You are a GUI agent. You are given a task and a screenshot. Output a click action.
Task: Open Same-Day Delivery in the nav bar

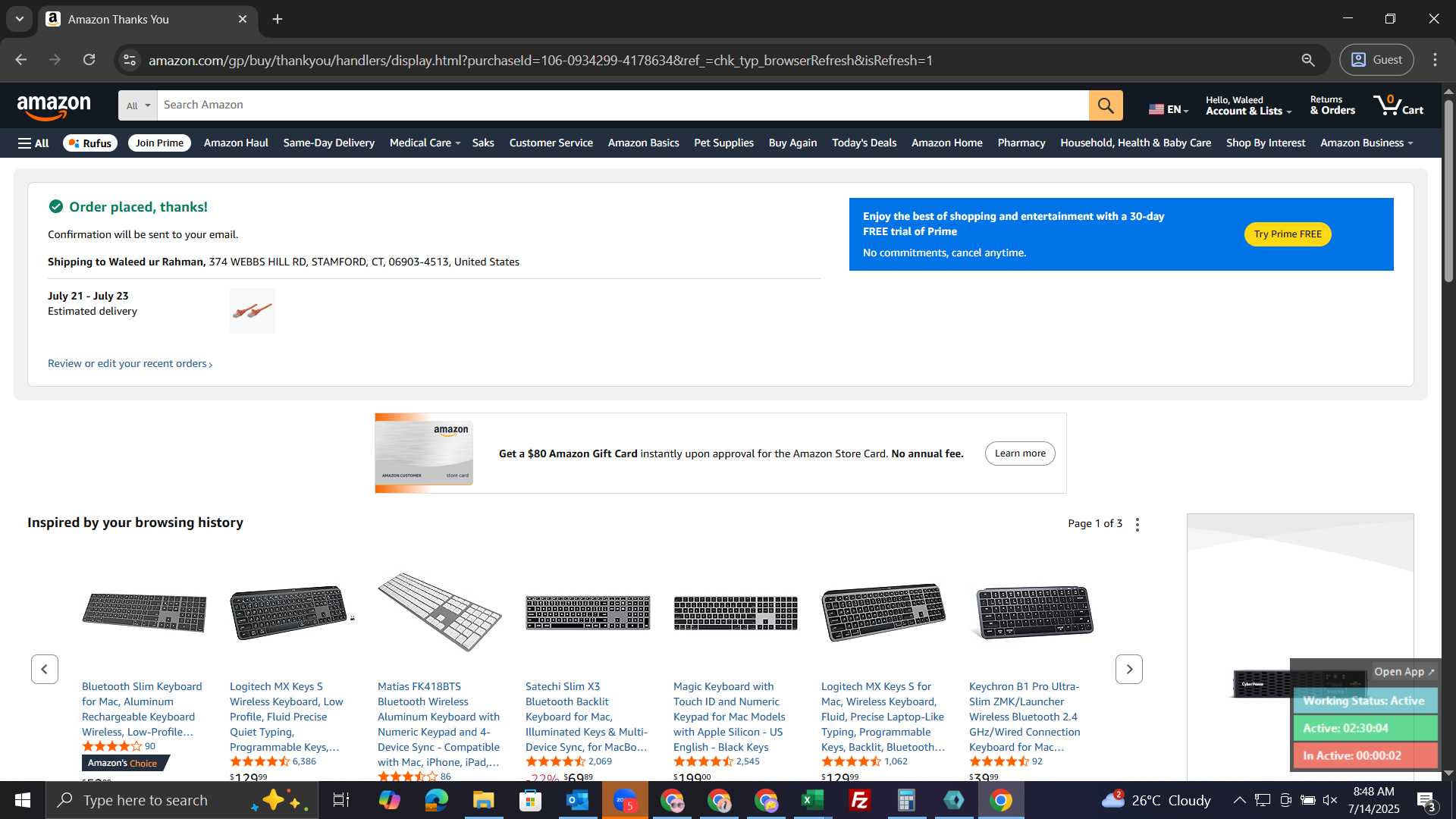point(328,143)
